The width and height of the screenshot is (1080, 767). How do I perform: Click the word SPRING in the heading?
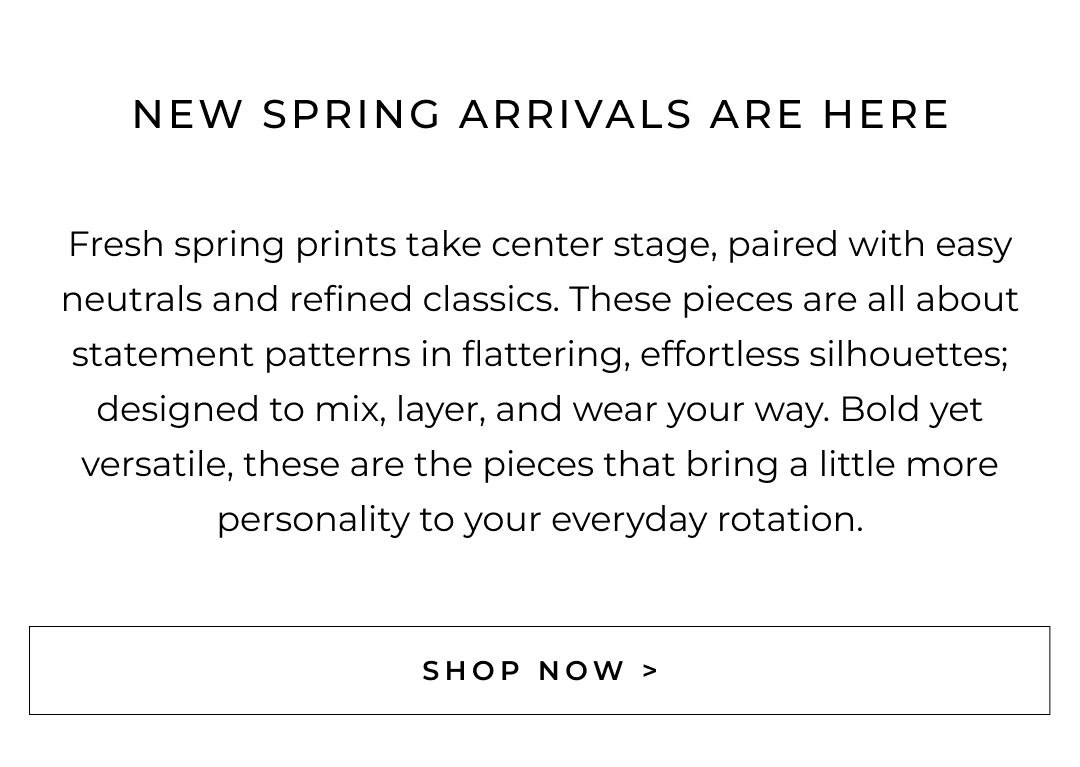(351, 115)
